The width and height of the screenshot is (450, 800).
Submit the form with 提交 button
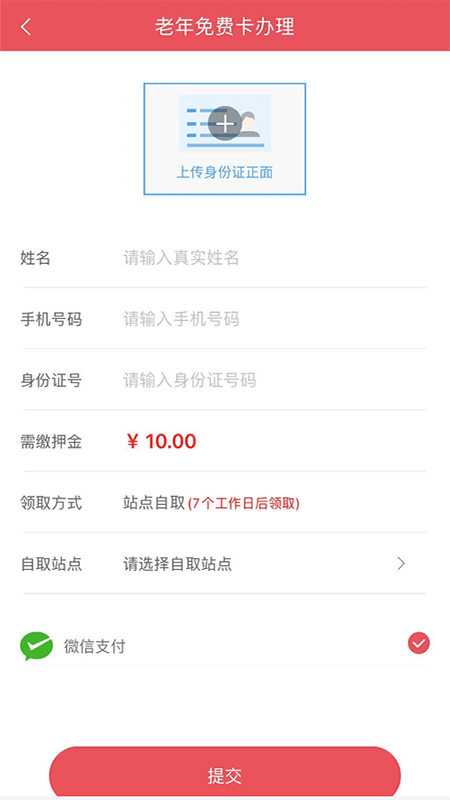[x=224, y=775]
